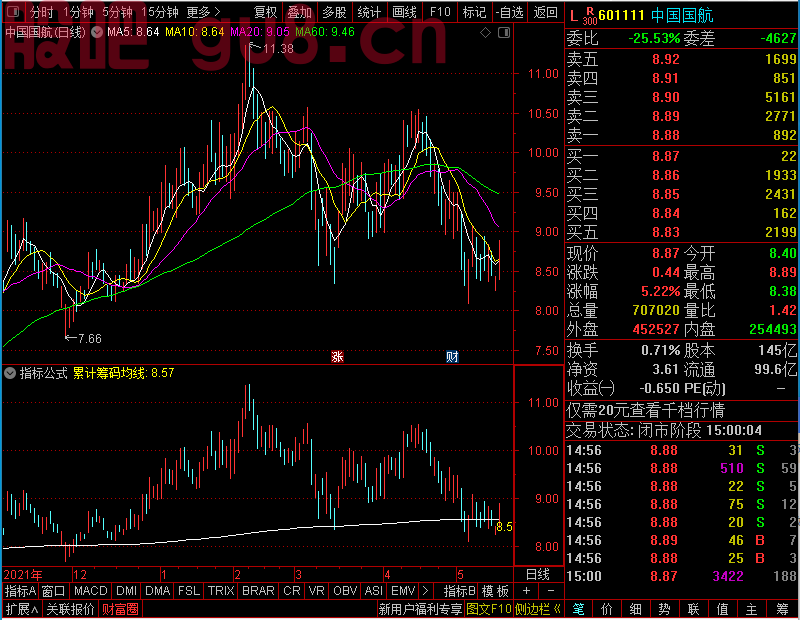Select the VR indicator tab
Viewport: 800px width, 620px height.
point(316,591)
